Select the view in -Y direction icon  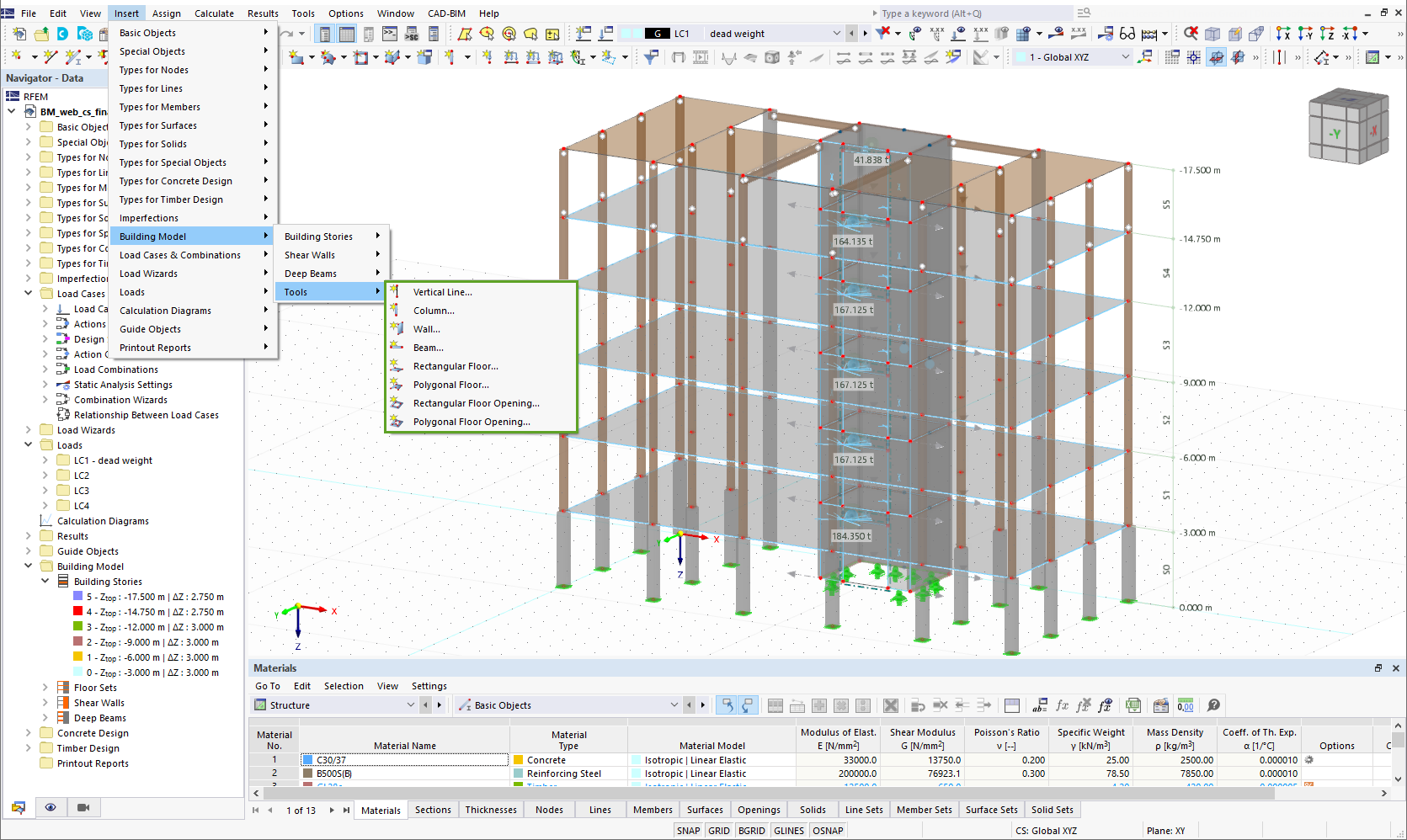pyautogui.click(x=1306, y=34)
